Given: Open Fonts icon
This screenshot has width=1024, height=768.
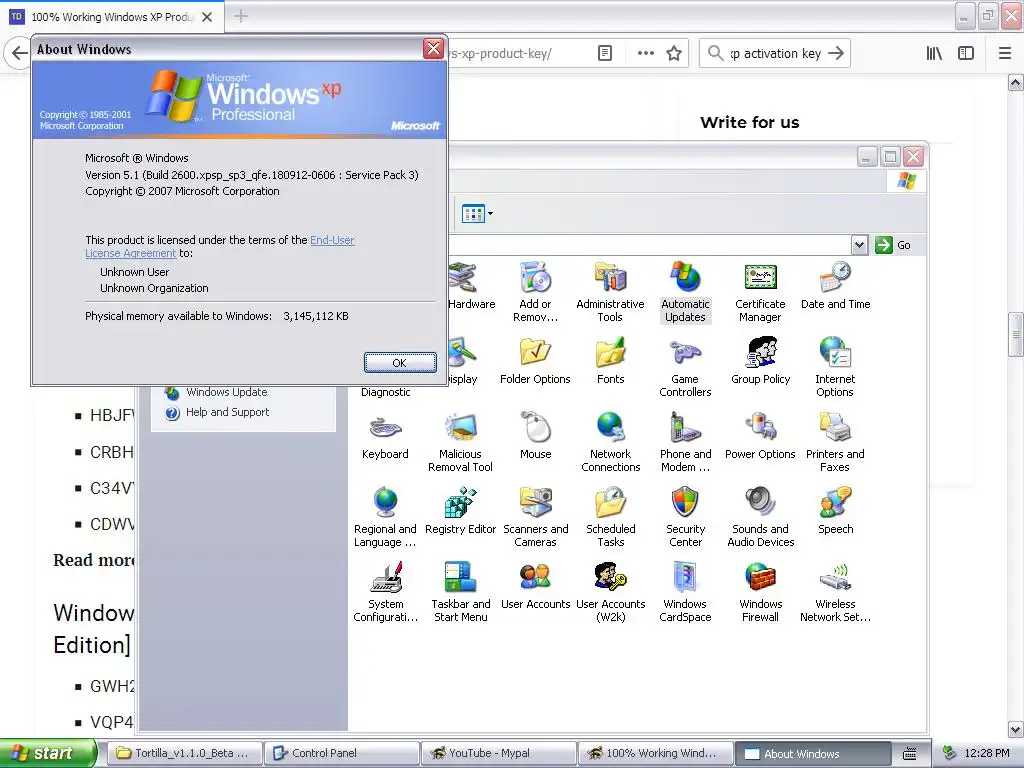Looking at the screenshot, I should [610, 360].
